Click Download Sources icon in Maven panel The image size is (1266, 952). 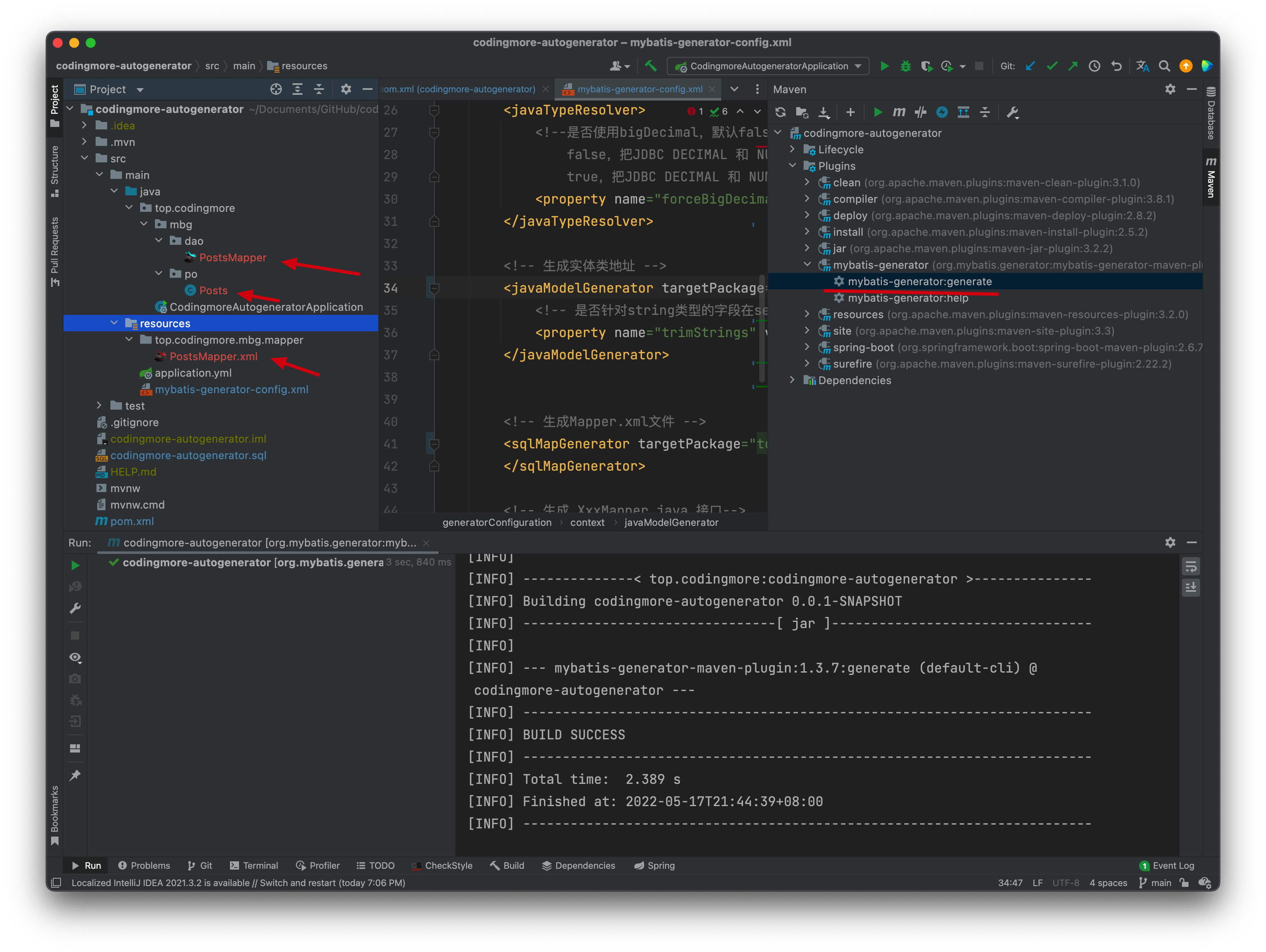pos(823,112)
